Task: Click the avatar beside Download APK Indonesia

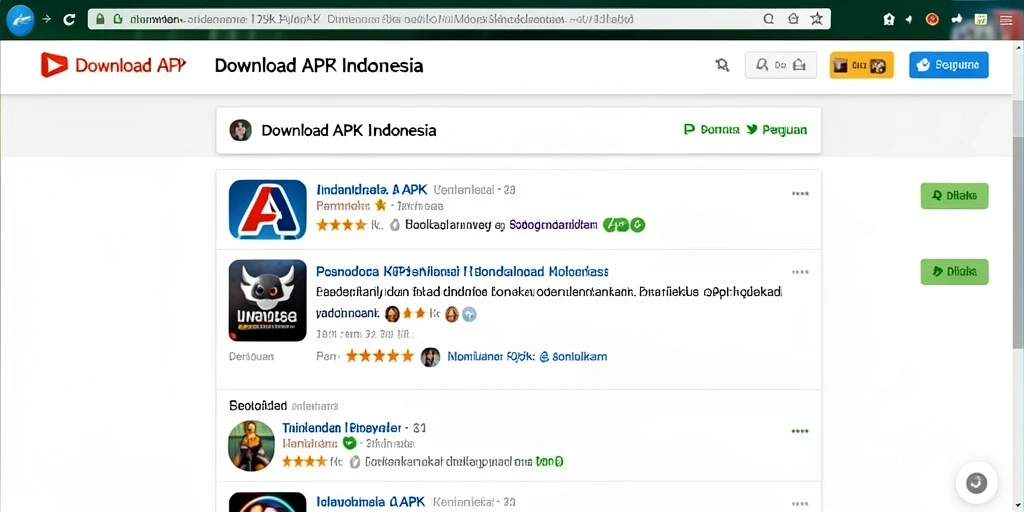Action: (x=240, y=130)
